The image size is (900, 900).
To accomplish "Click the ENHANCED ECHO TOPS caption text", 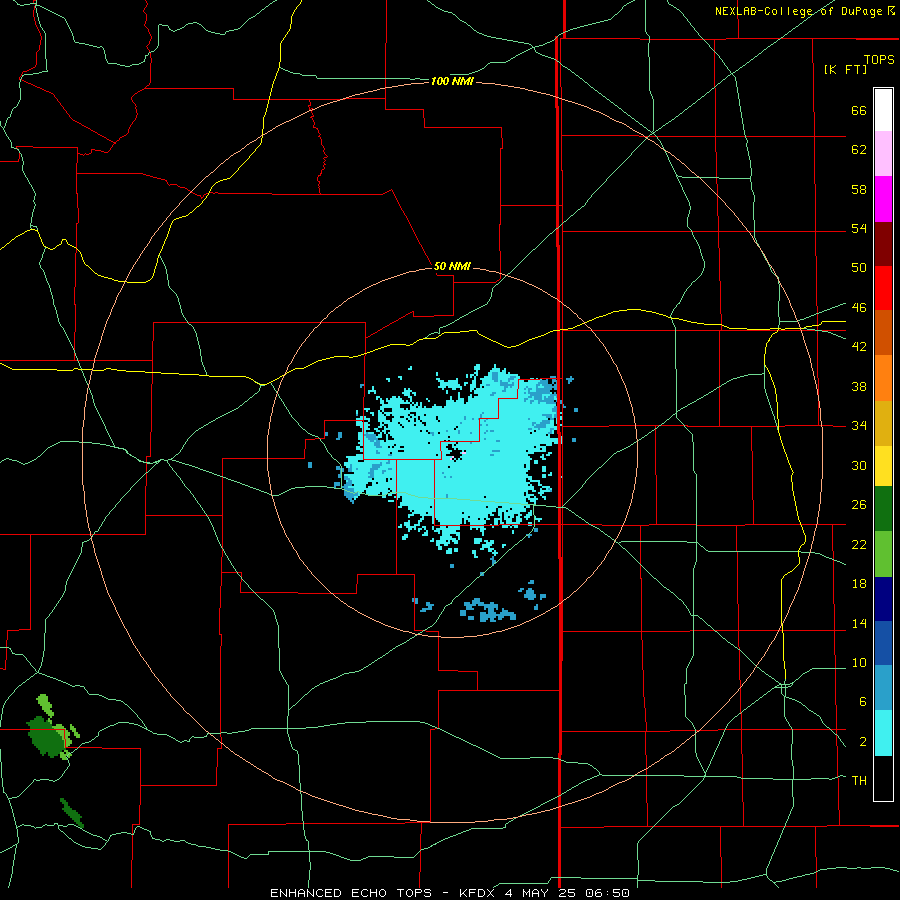I will (351, 893).
